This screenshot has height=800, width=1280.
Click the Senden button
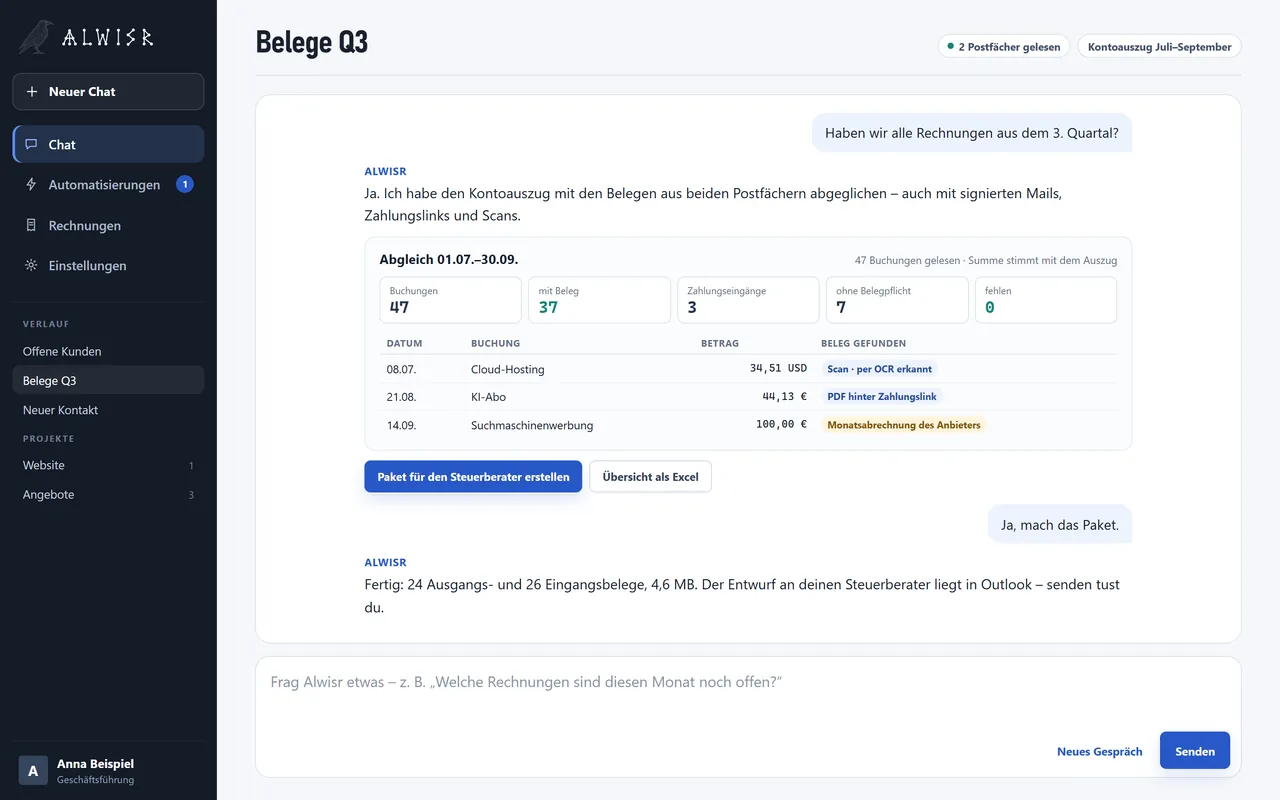click(1195, 751)
